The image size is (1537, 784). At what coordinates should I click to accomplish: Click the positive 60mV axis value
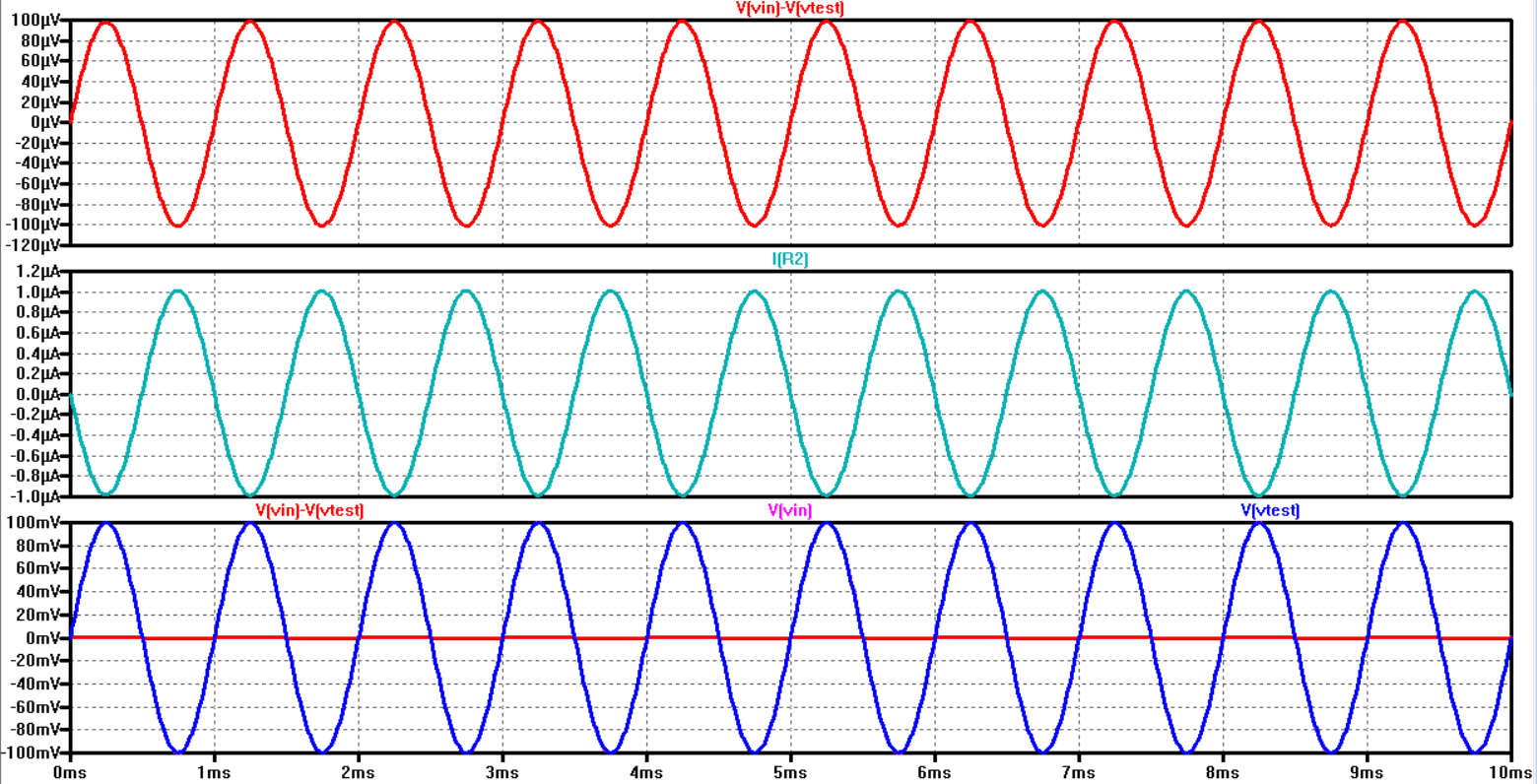(39, 569)
